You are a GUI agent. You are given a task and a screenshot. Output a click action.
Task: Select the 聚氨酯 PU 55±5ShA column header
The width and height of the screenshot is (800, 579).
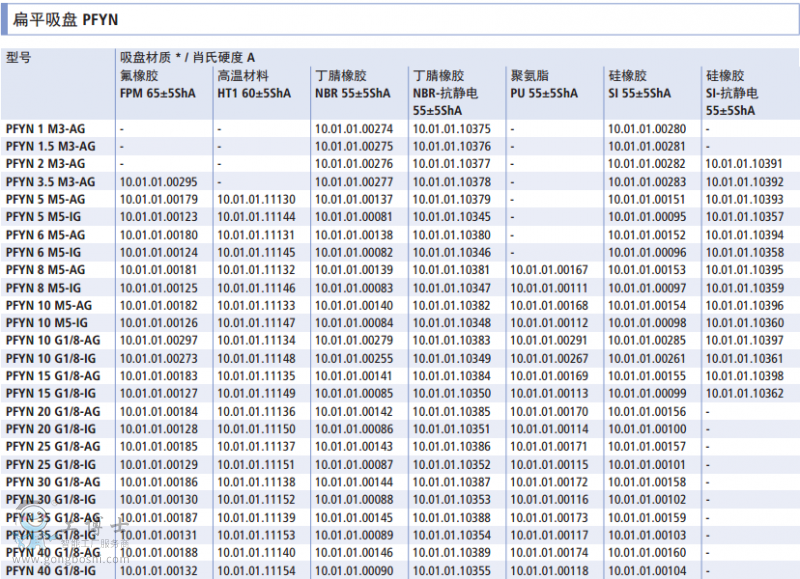[544, 85]
